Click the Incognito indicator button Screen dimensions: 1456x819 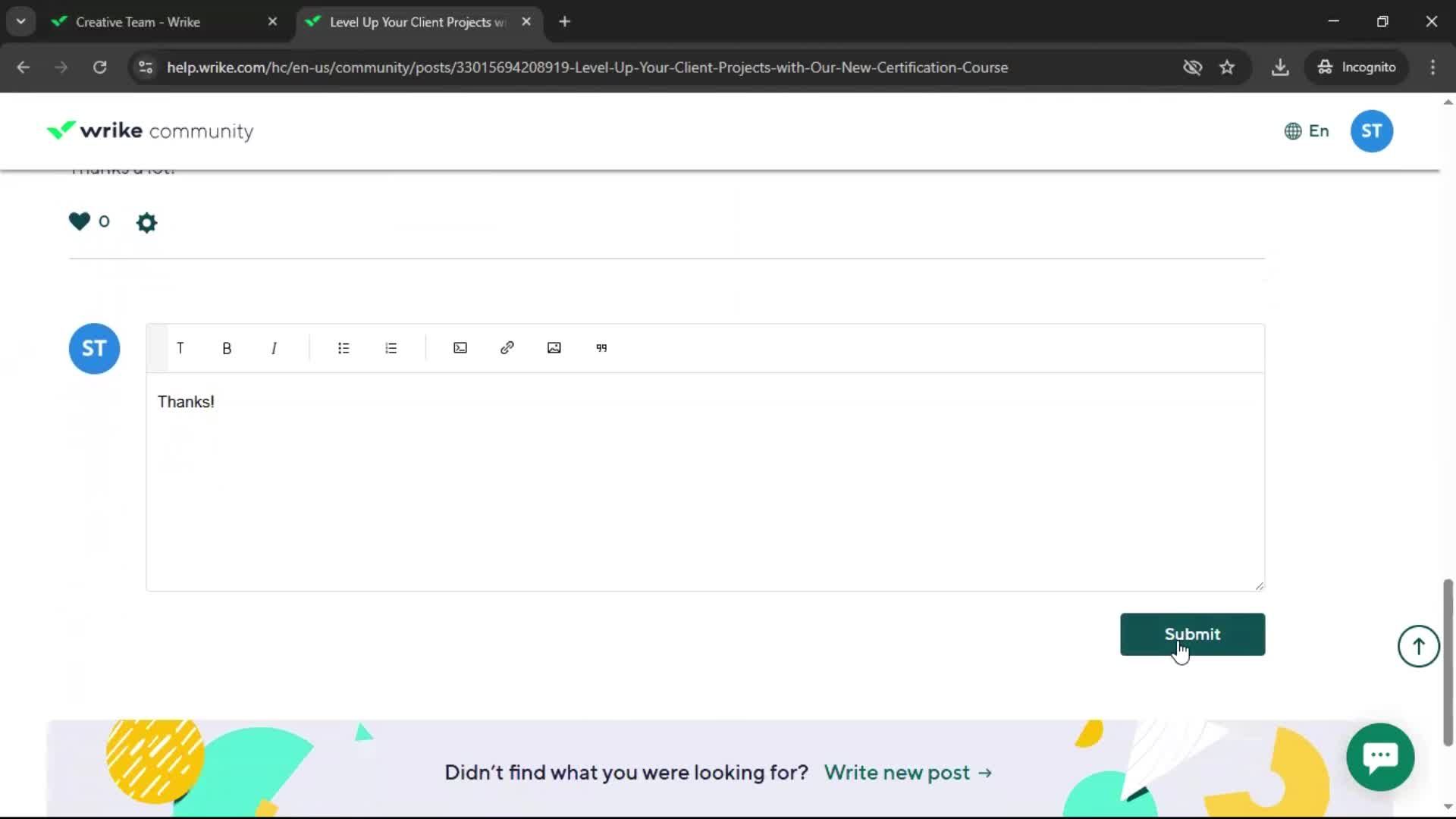pos(1357,67)
